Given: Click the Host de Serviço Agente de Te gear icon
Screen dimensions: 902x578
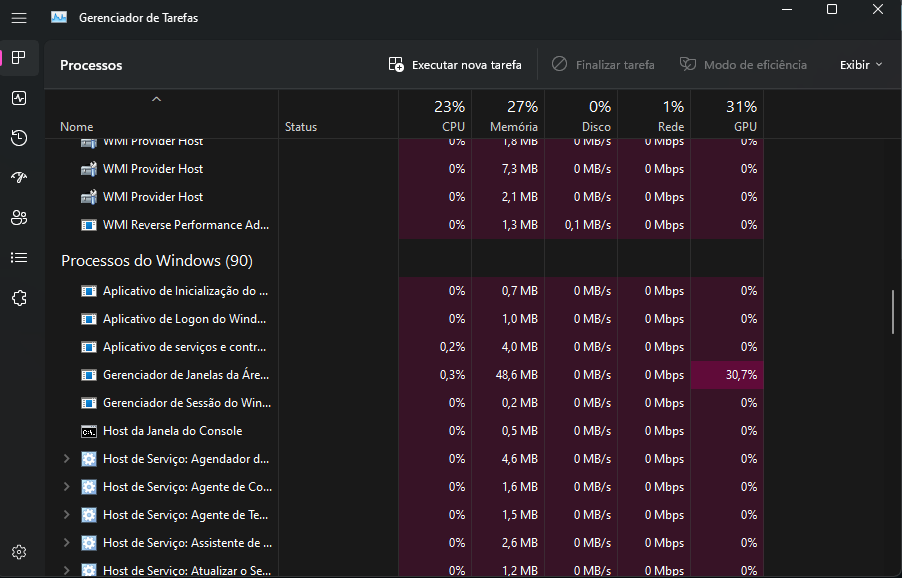Looking at the screenshot, I should [x=89, y=515].
